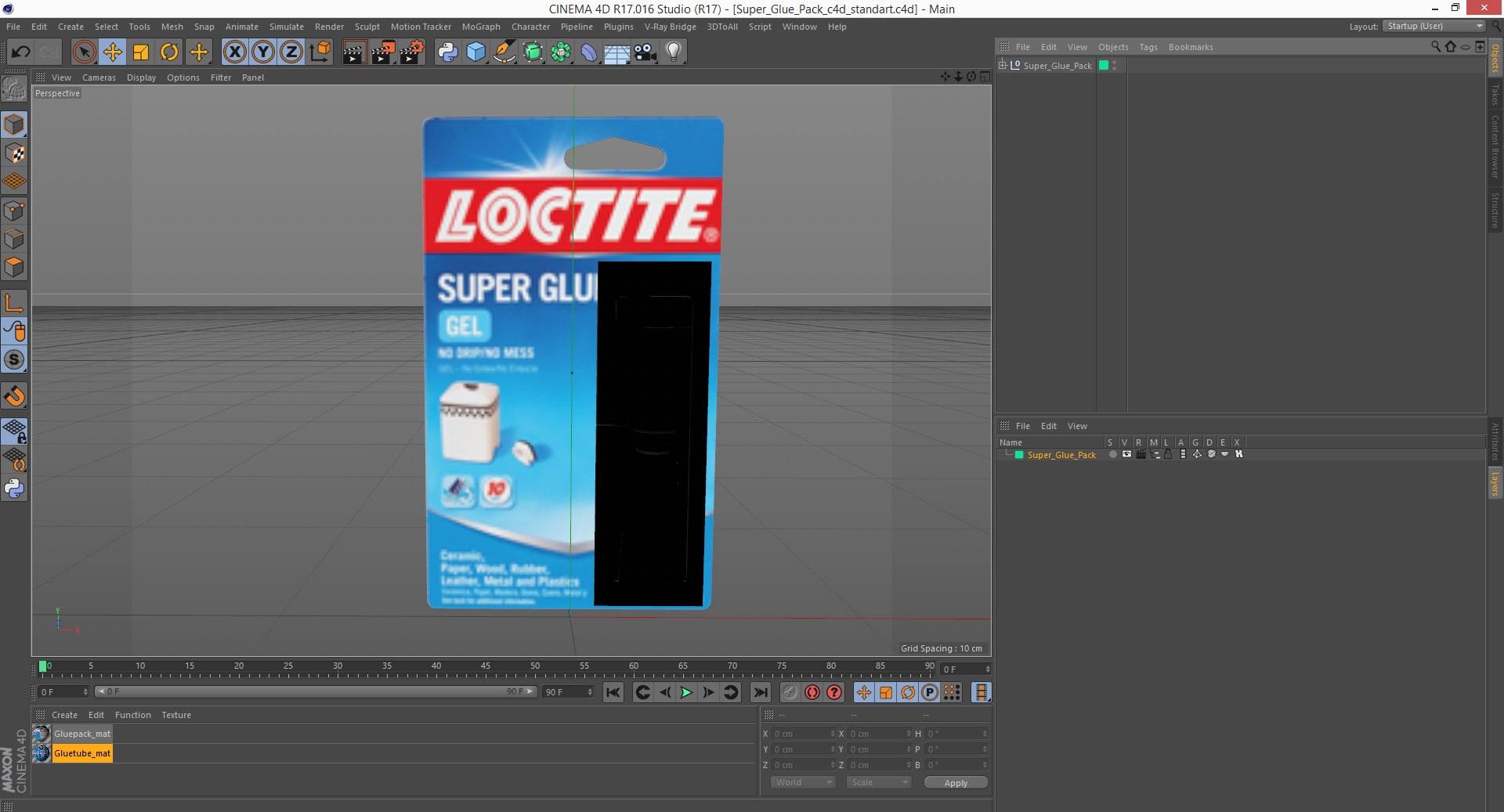Click the X position input field
Screen dimensions: 1504x812
click(x=804, y=734)
